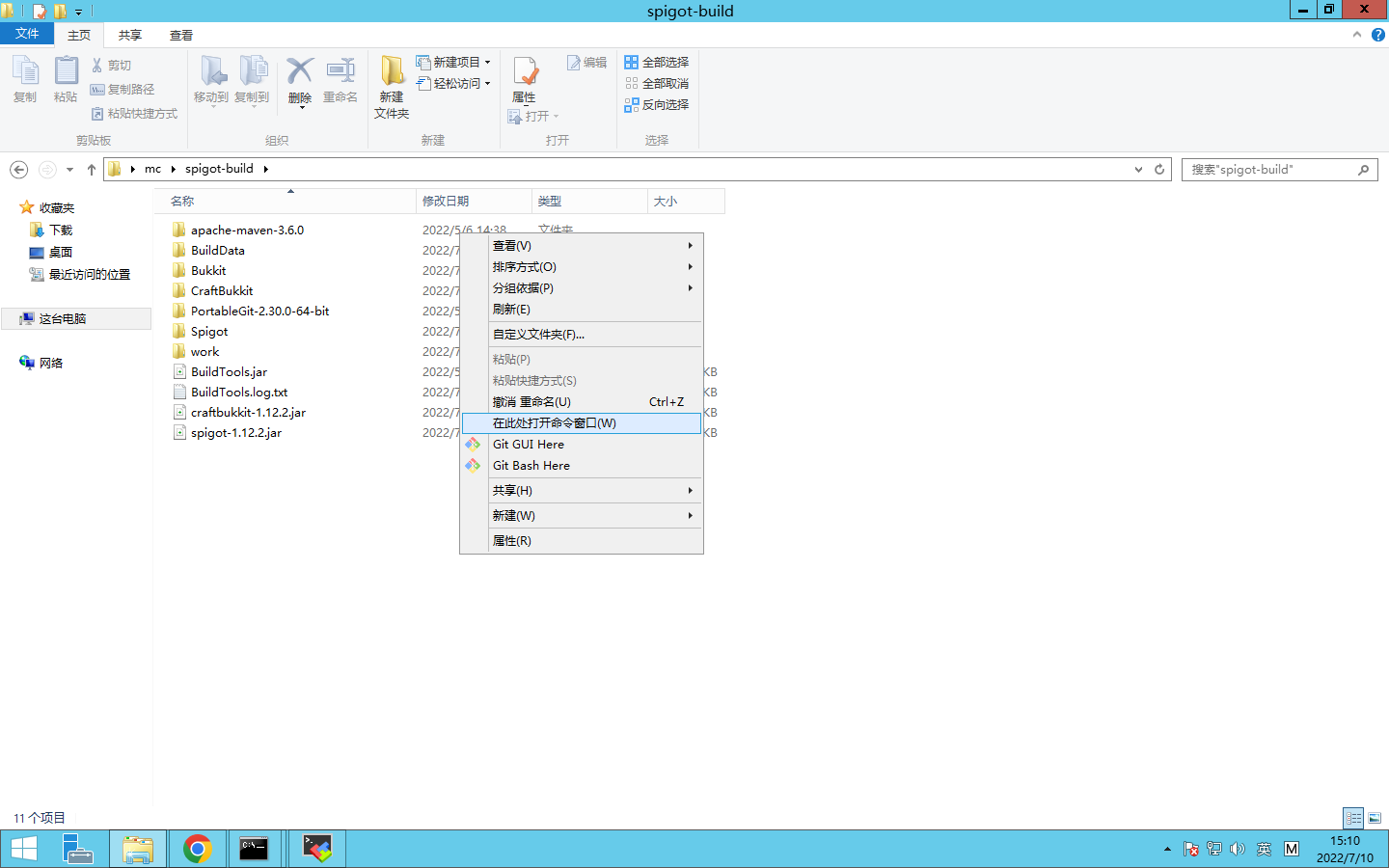Open 分组依据(P) submenu in context menu
The image size is (1389, 868).
pyautogui.click(x=582, y=288)
